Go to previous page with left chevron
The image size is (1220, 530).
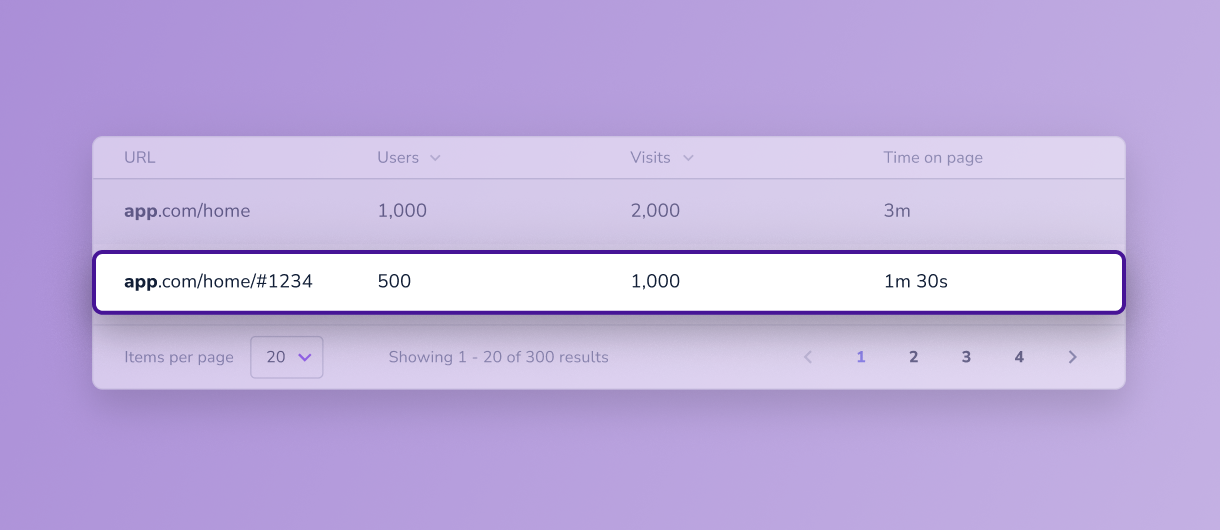pos(808,357)
